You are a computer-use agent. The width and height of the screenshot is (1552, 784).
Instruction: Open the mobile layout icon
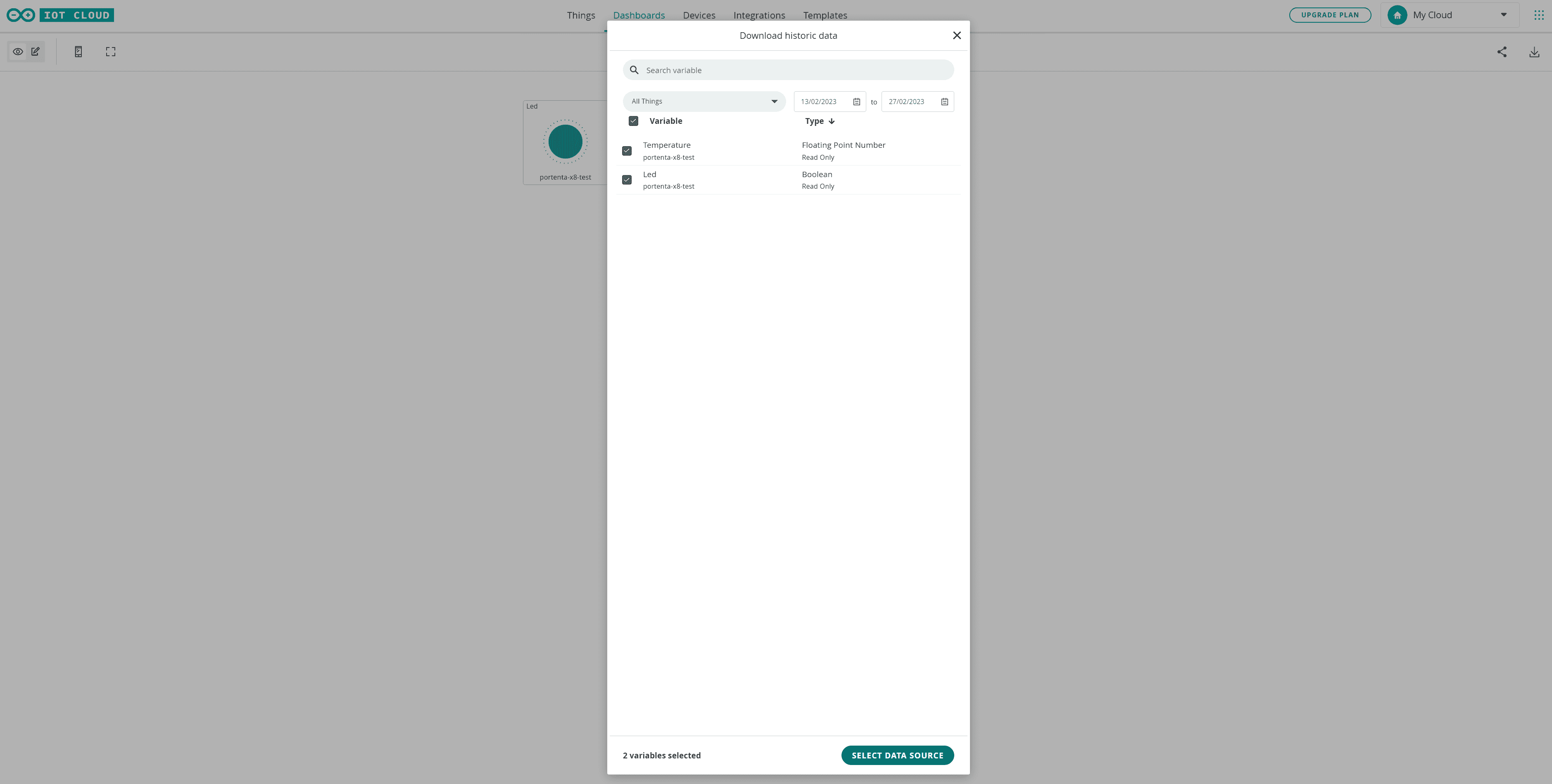(x=78, y=52)
